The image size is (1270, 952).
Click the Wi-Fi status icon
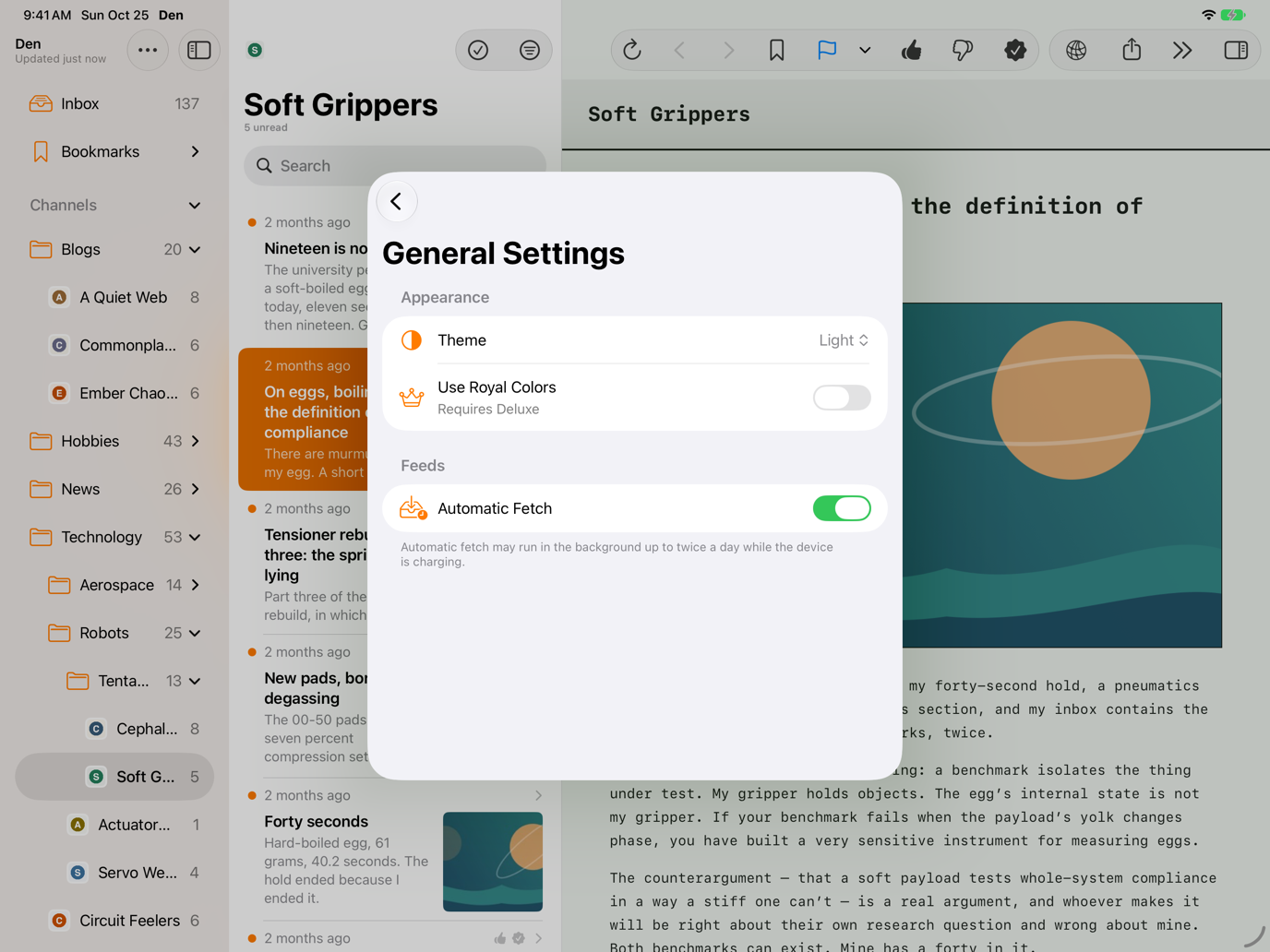pyautogui.click(x=1208, y=15)
